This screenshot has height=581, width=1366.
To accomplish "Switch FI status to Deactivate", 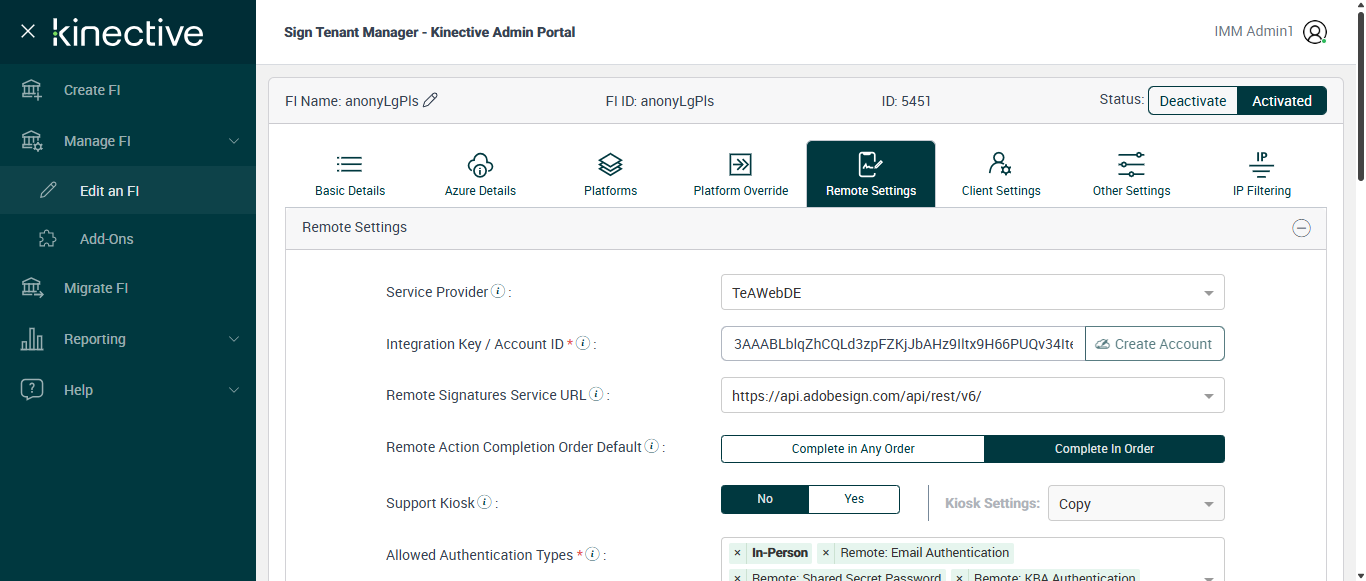I will [x=1192, y=101].
